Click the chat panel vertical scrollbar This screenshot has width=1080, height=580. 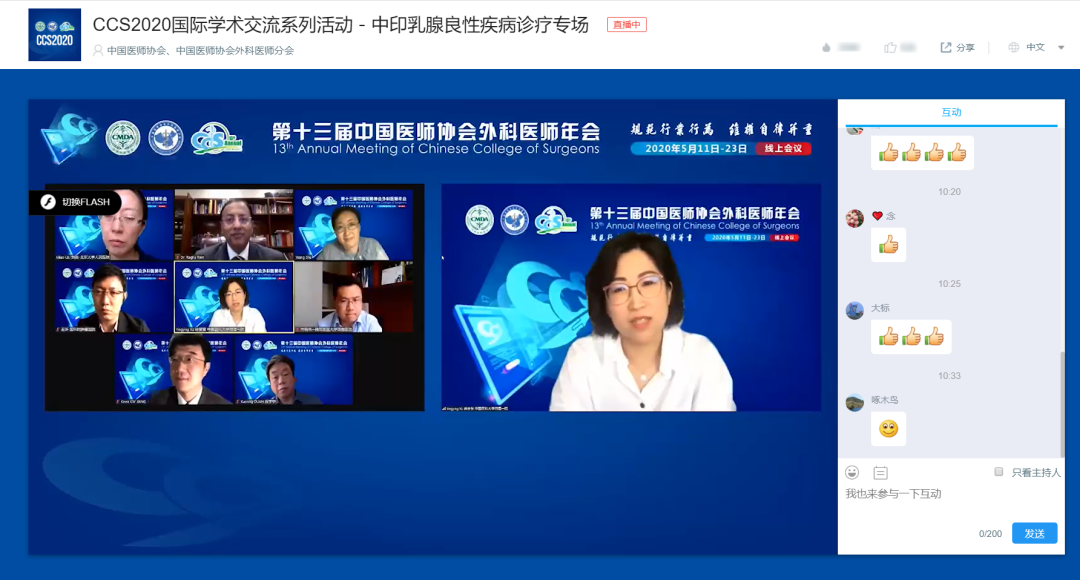point(1062,400)
